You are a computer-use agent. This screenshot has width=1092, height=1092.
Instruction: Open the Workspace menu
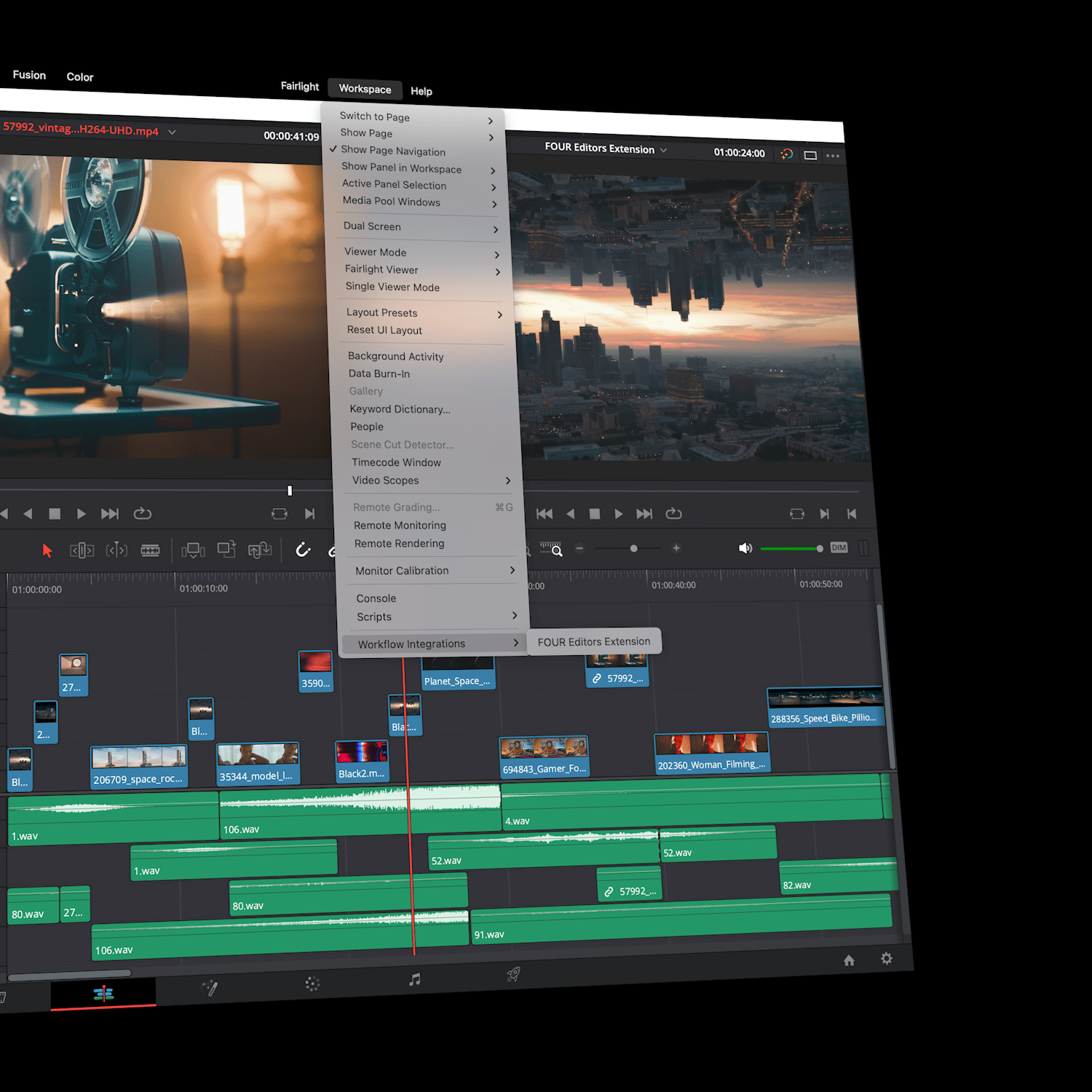pos(365,89)
